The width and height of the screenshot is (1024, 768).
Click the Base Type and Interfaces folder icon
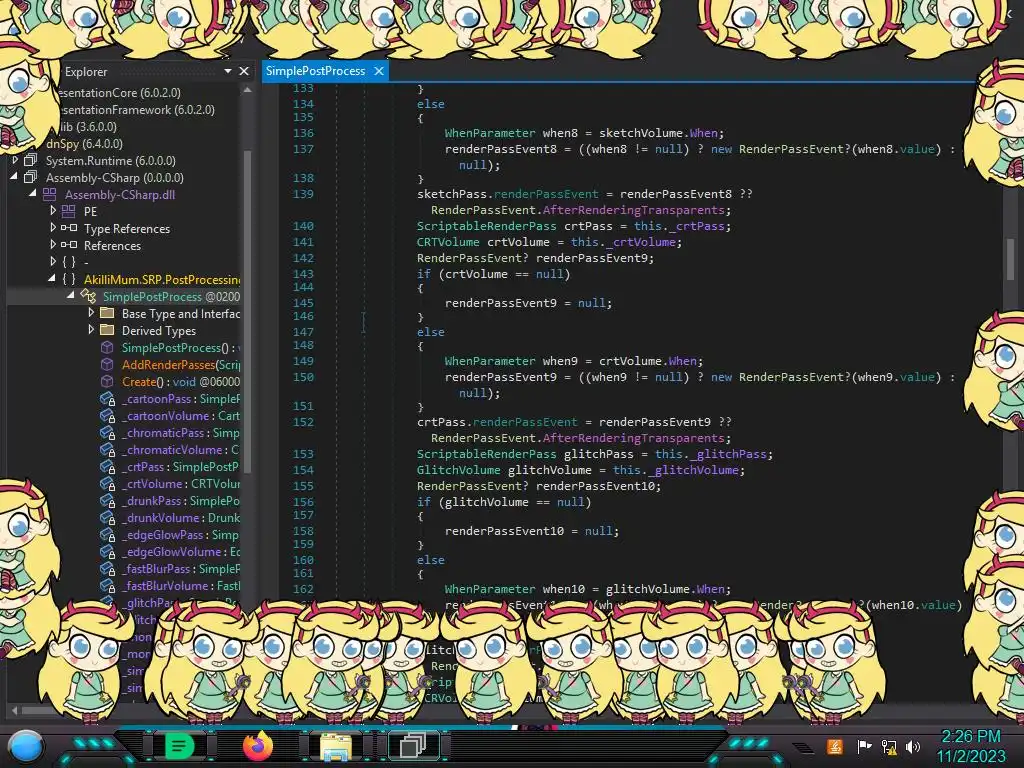pyautogui.click(x=107, y=313)
